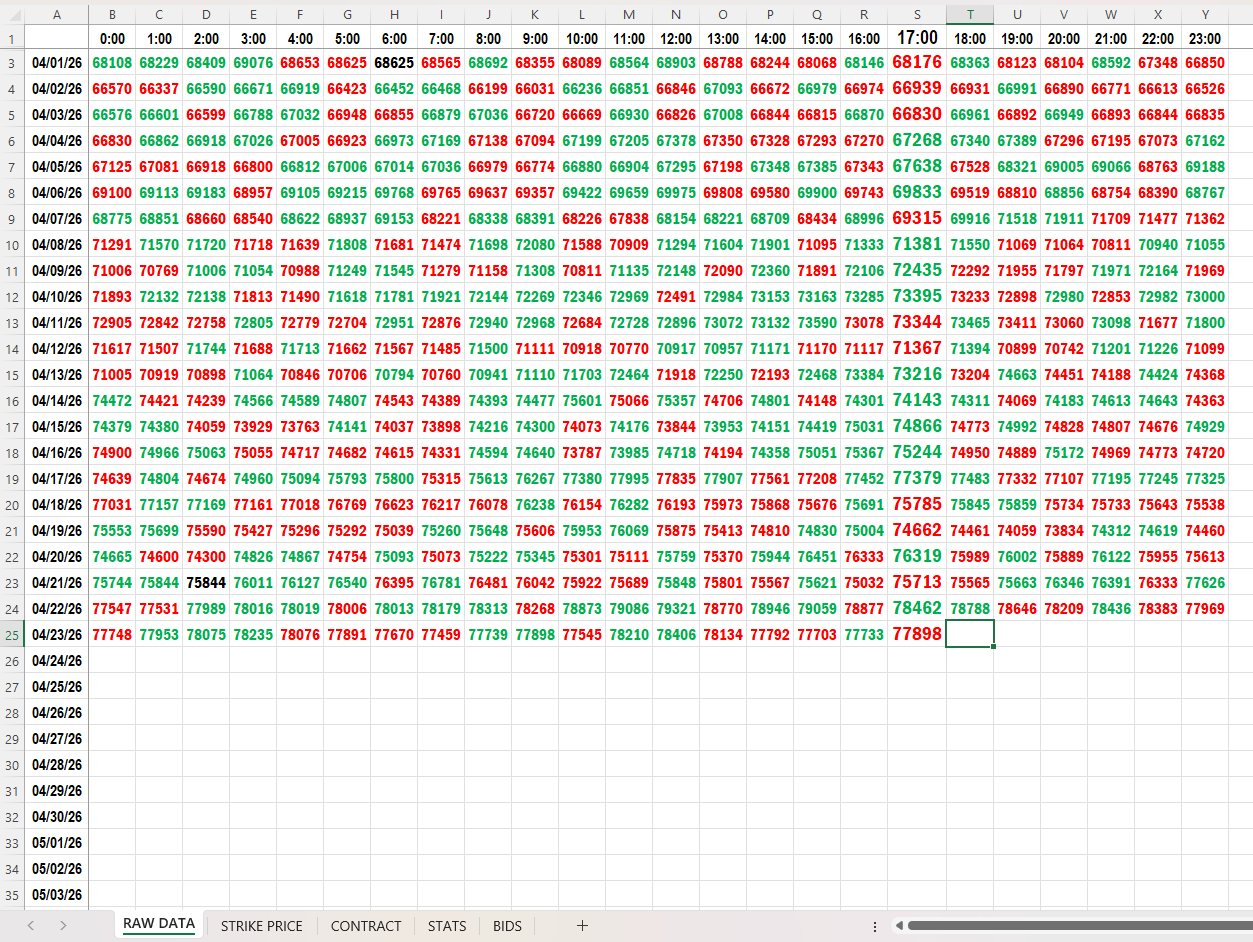Viewport: 1253px width, 942px height.
Task: Open the STRIKE PRICE sheet tab
Action: (x=261, y=926)
